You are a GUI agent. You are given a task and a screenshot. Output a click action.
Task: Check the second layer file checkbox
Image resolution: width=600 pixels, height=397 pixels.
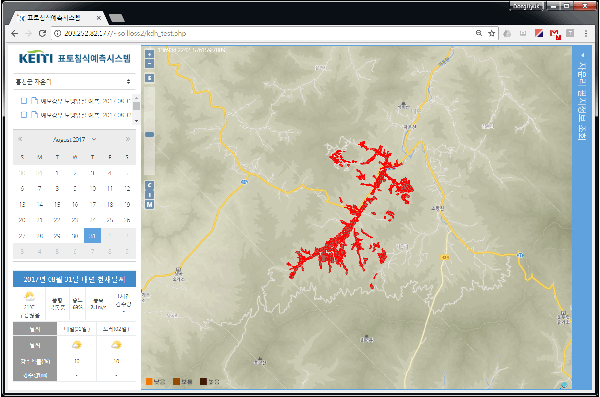click(x=24, y=114)
